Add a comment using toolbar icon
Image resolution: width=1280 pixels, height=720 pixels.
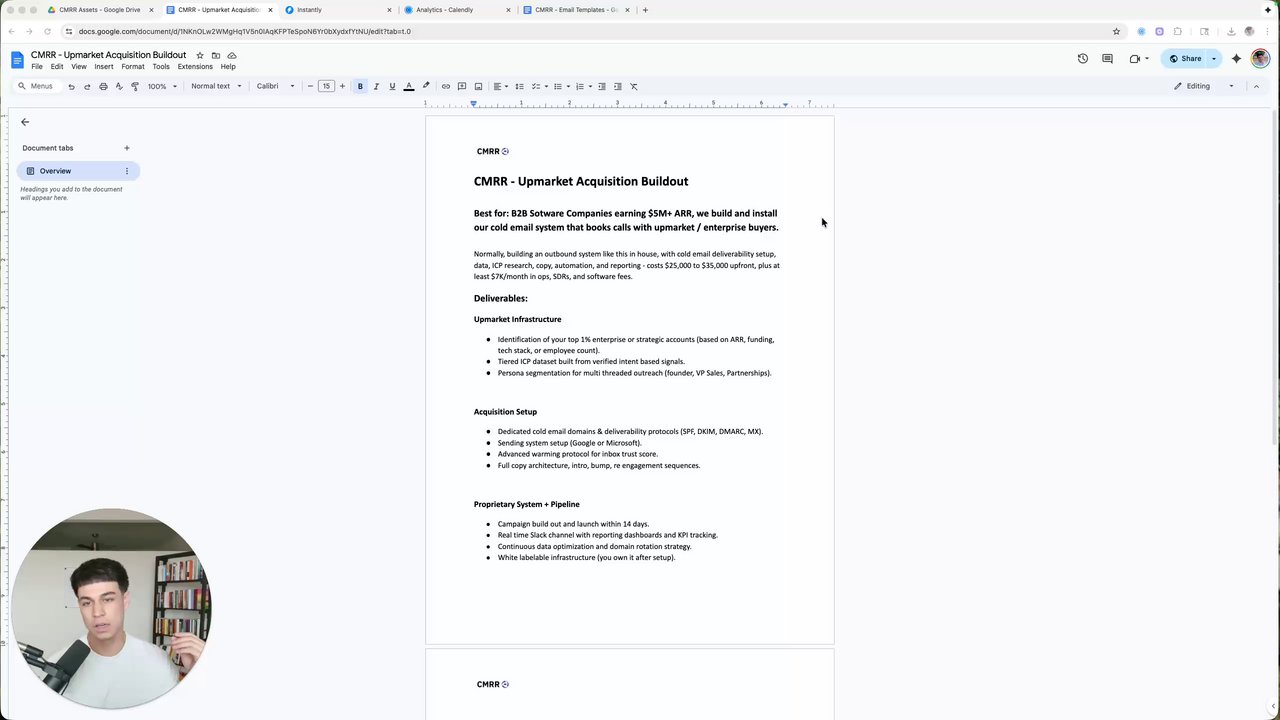[462, 86]
